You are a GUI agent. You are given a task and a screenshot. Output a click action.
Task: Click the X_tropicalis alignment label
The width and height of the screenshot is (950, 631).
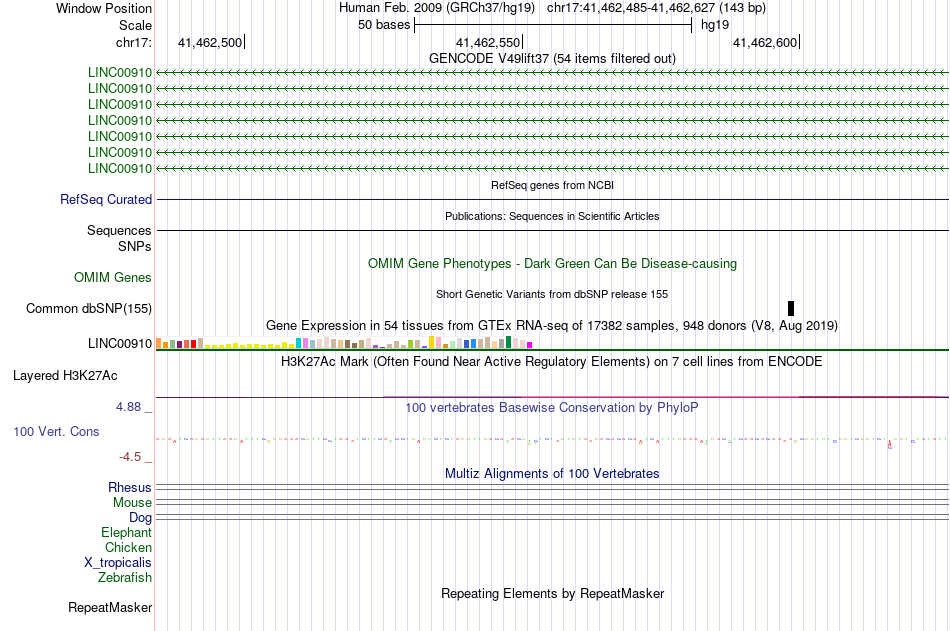118,563
